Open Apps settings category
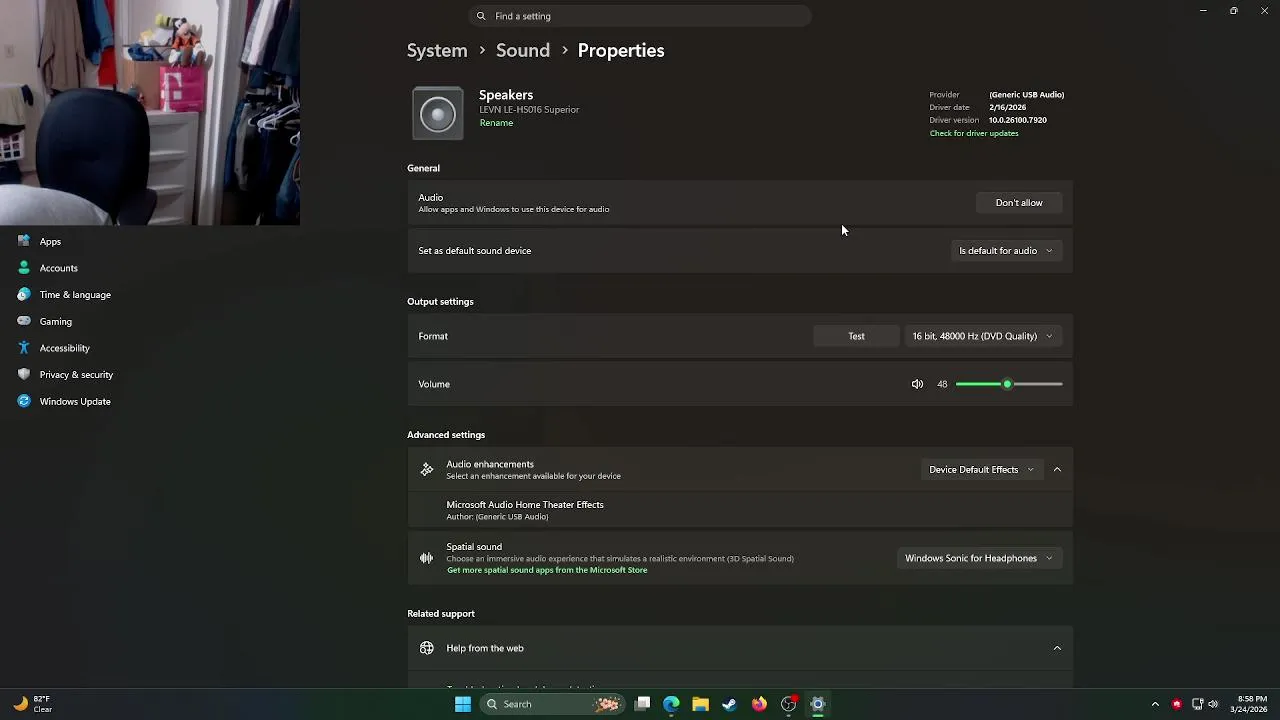The image size is (1280, 720). tap(50, 241)
